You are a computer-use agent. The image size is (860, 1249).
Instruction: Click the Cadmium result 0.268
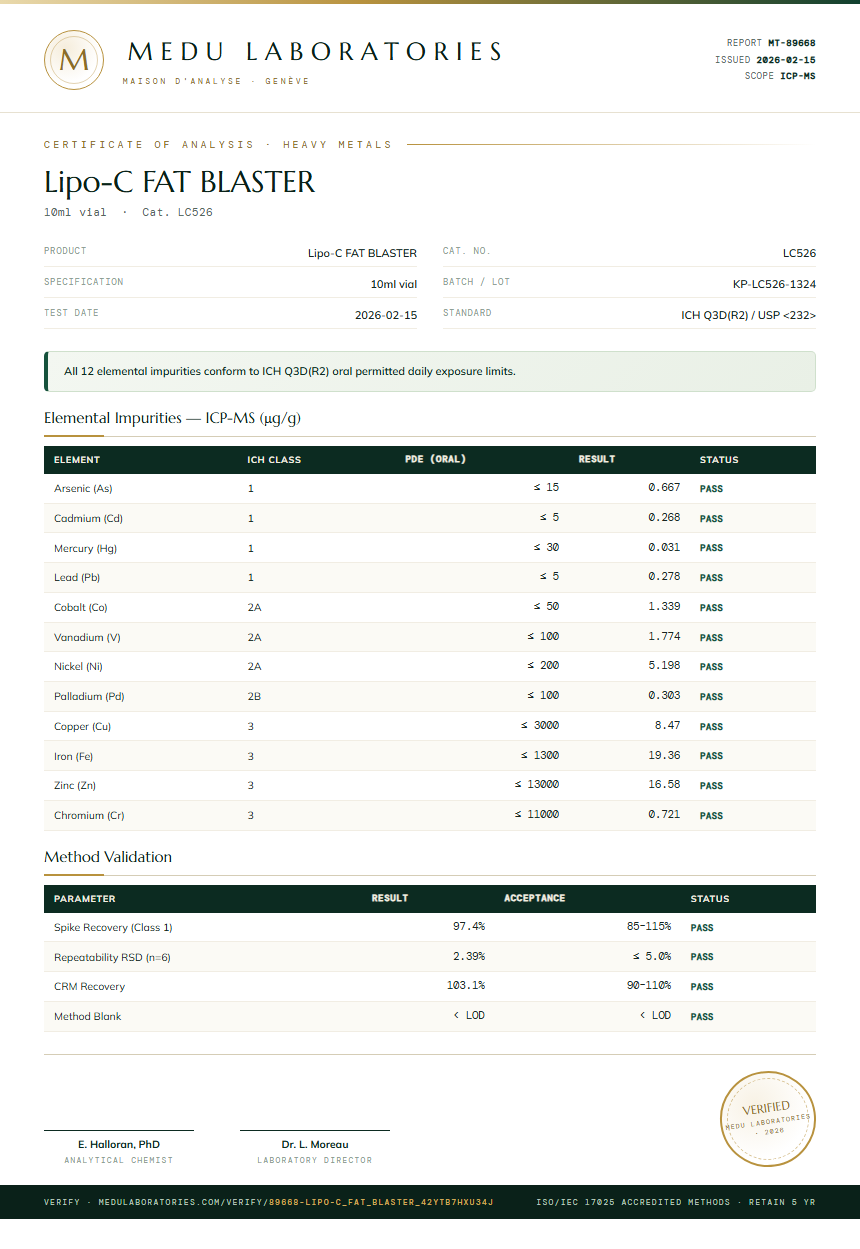coord(664,518)
